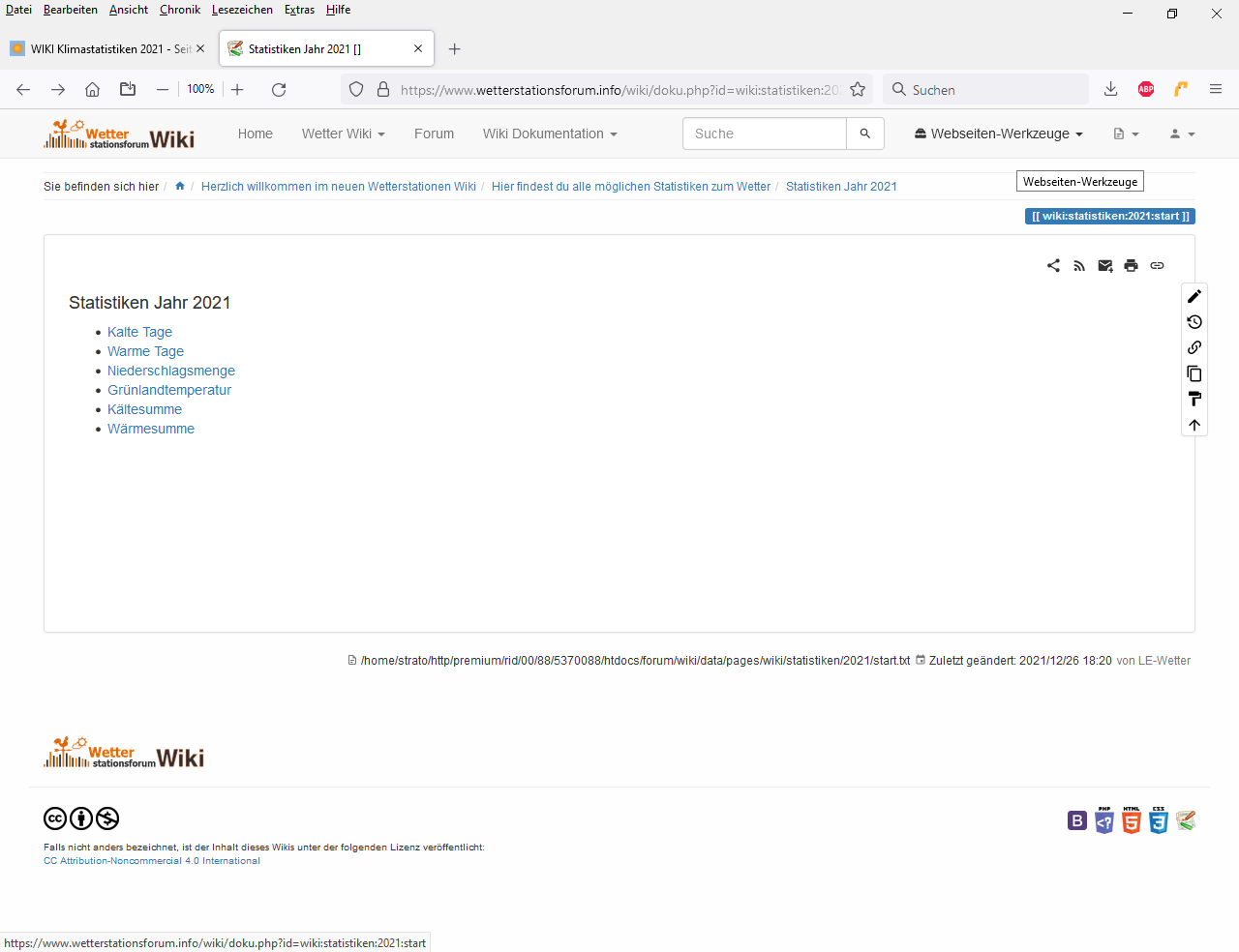Bookmark this page with the star icon
Viewport: 1239px width, 952px height.
858,89
